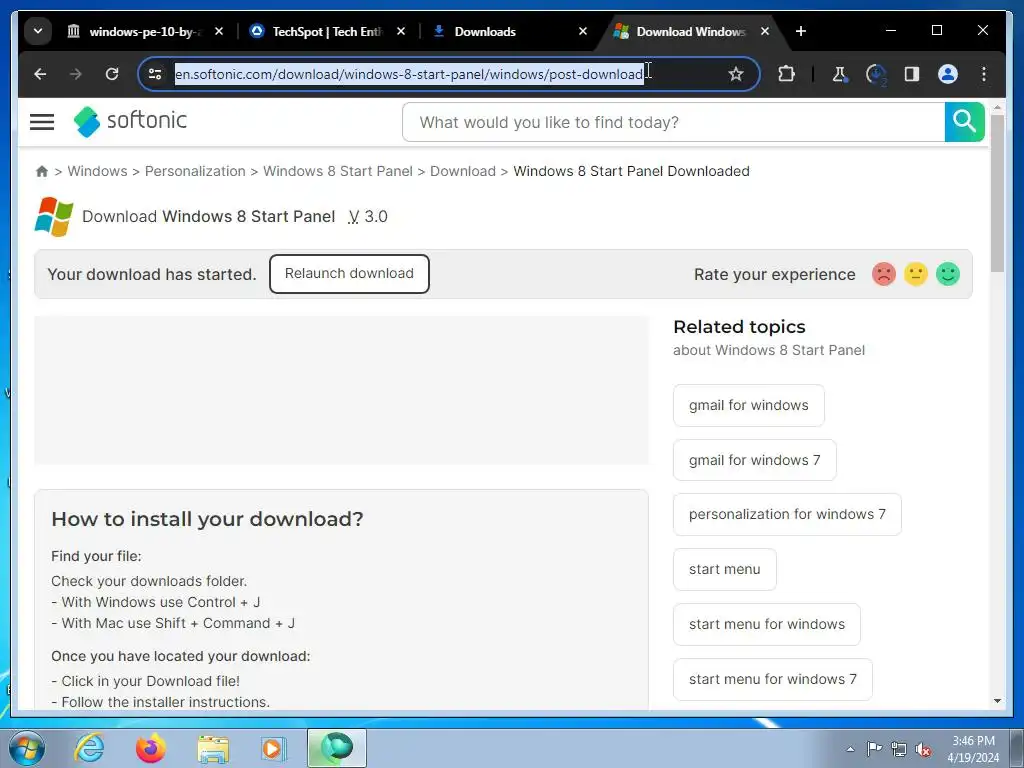Toggle the browser side panel
This screenshot has height=768, width=1024.
coord(912,74)
